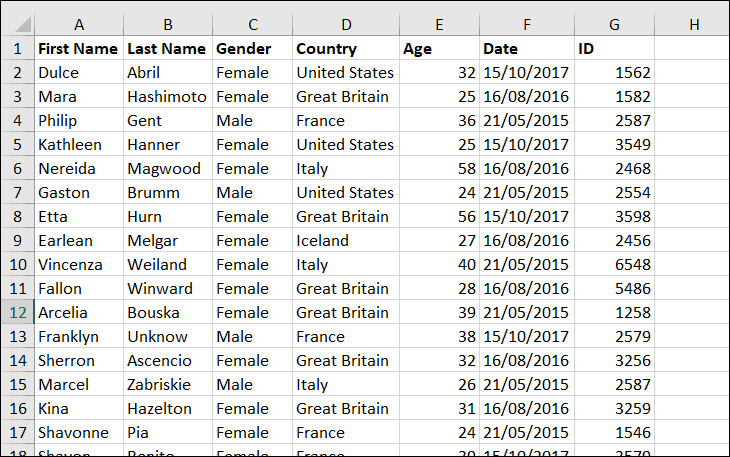Select the "Country" header cell
The image size is (730, 457).
click(x=327, y=48)
